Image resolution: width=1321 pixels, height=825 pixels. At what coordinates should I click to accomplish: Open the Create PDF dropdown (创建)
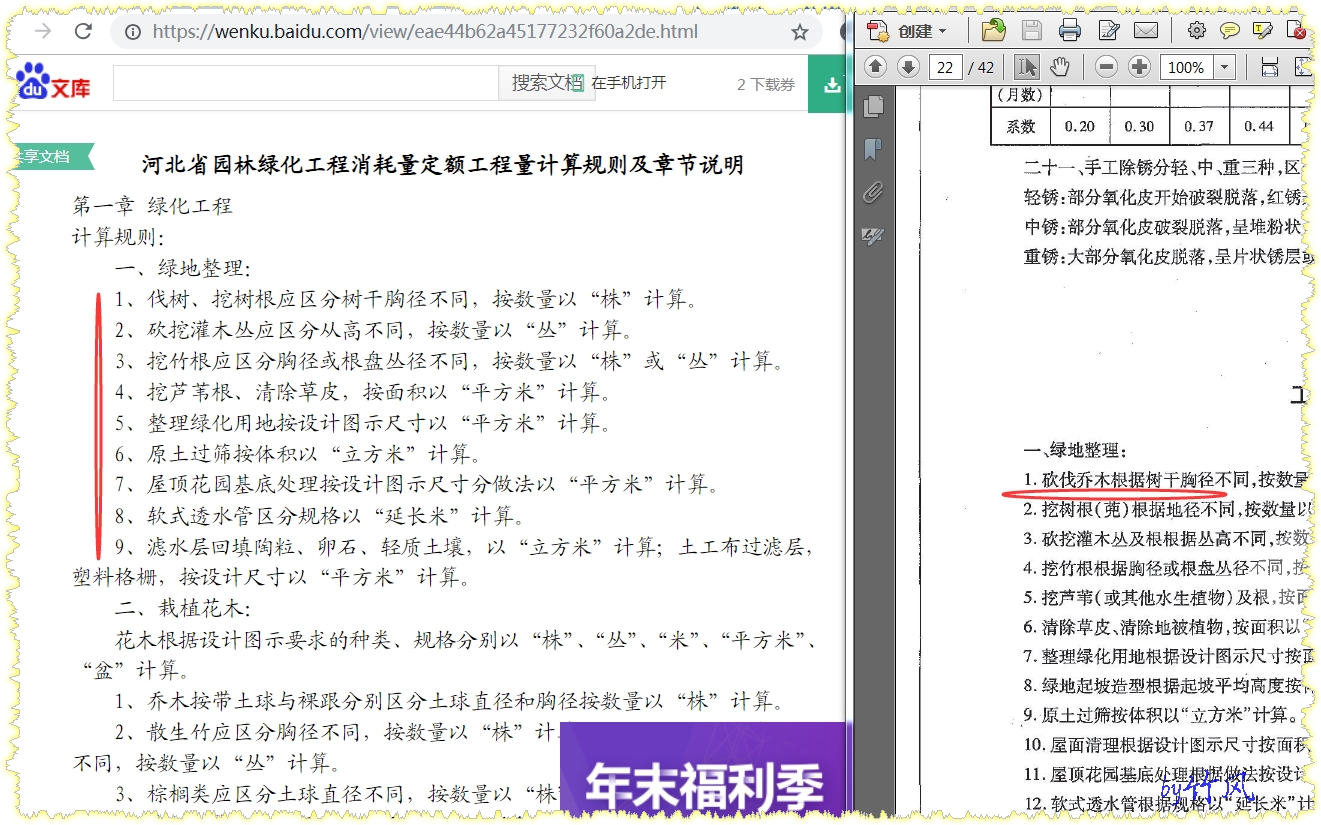908,30
